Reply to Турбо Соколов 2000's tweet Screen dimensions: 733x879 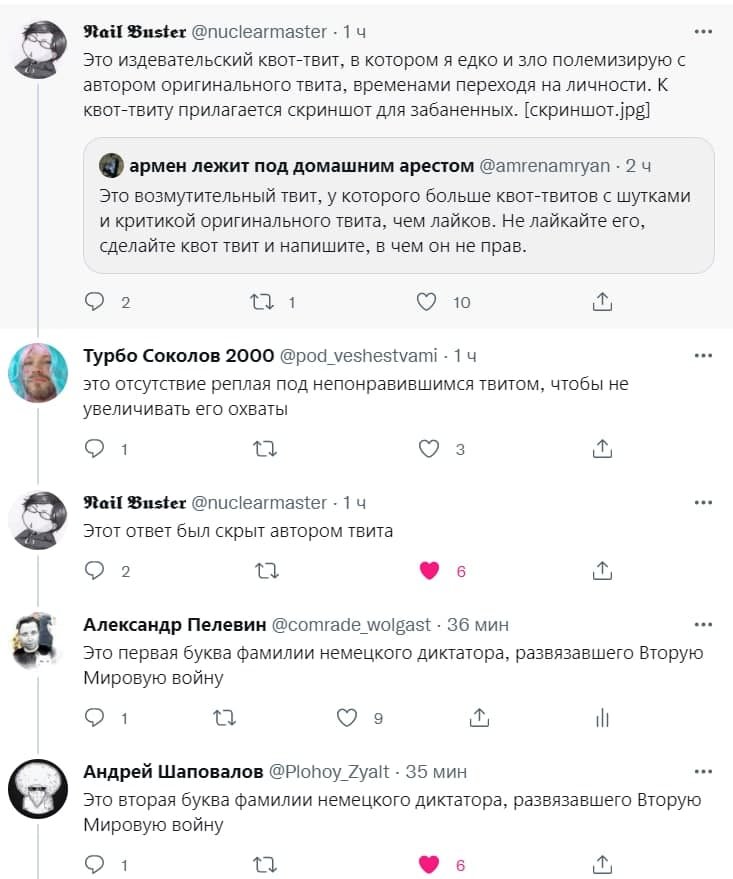95,449
